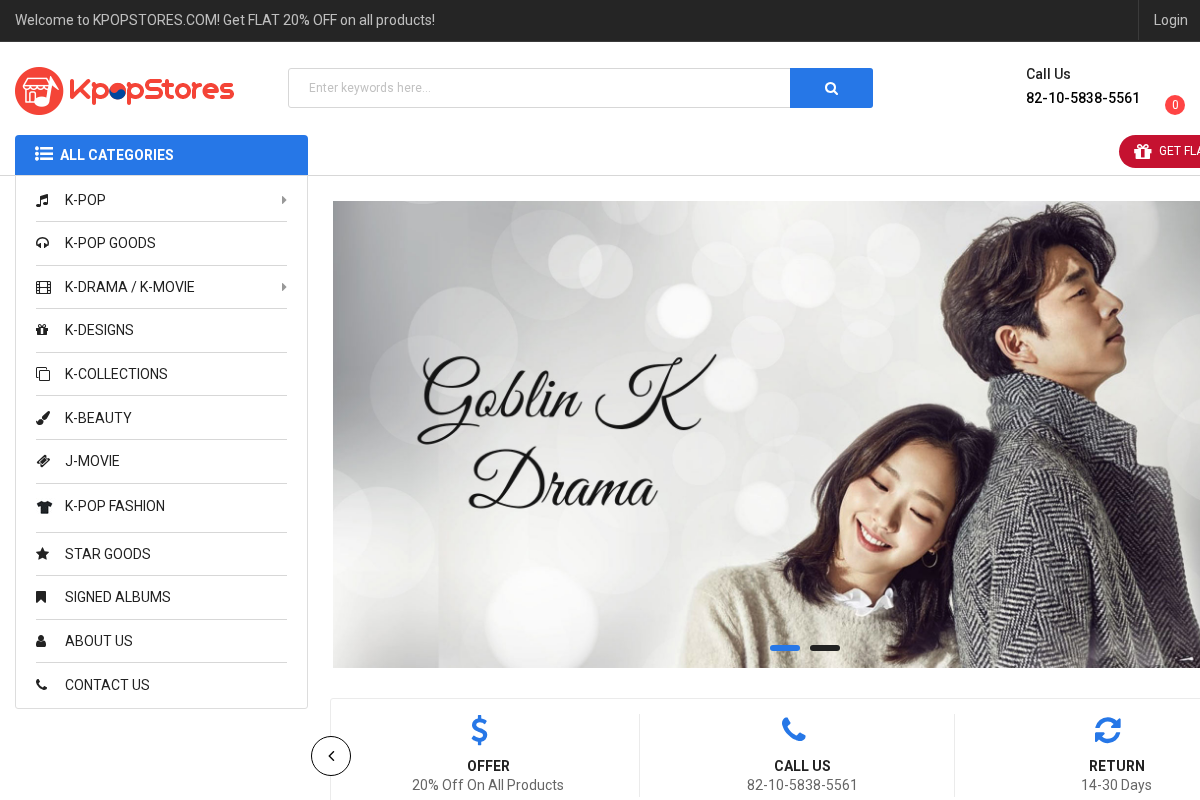Click the headphones icon next to K-POP GOODS
Screen dimensions: 1200x800
pyautogui.click(x=43, y=243)
